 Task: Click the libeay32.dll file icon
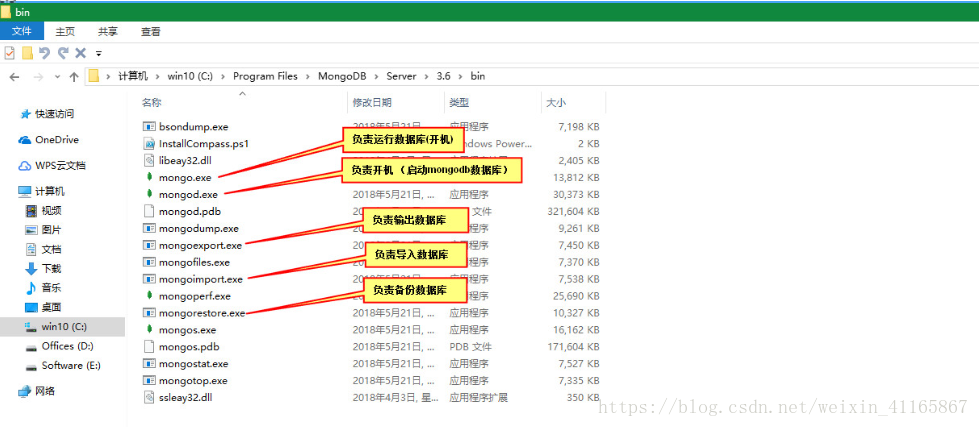pos(149,160)
